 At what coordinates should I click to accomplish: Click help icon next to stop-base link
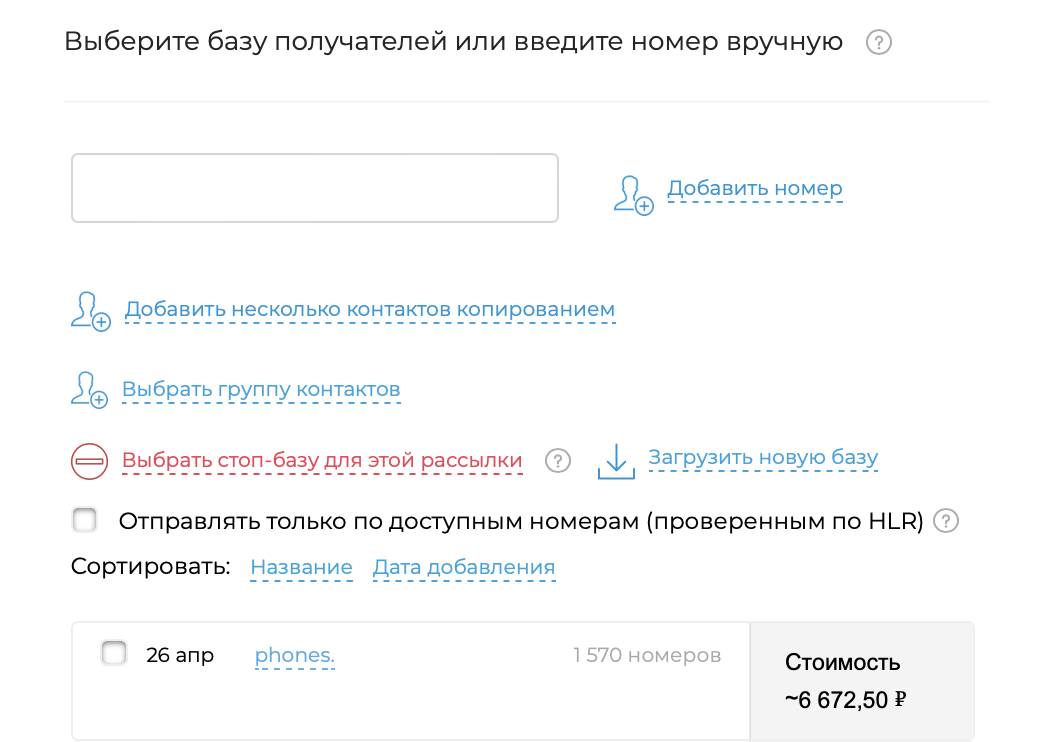pos(558,460)
